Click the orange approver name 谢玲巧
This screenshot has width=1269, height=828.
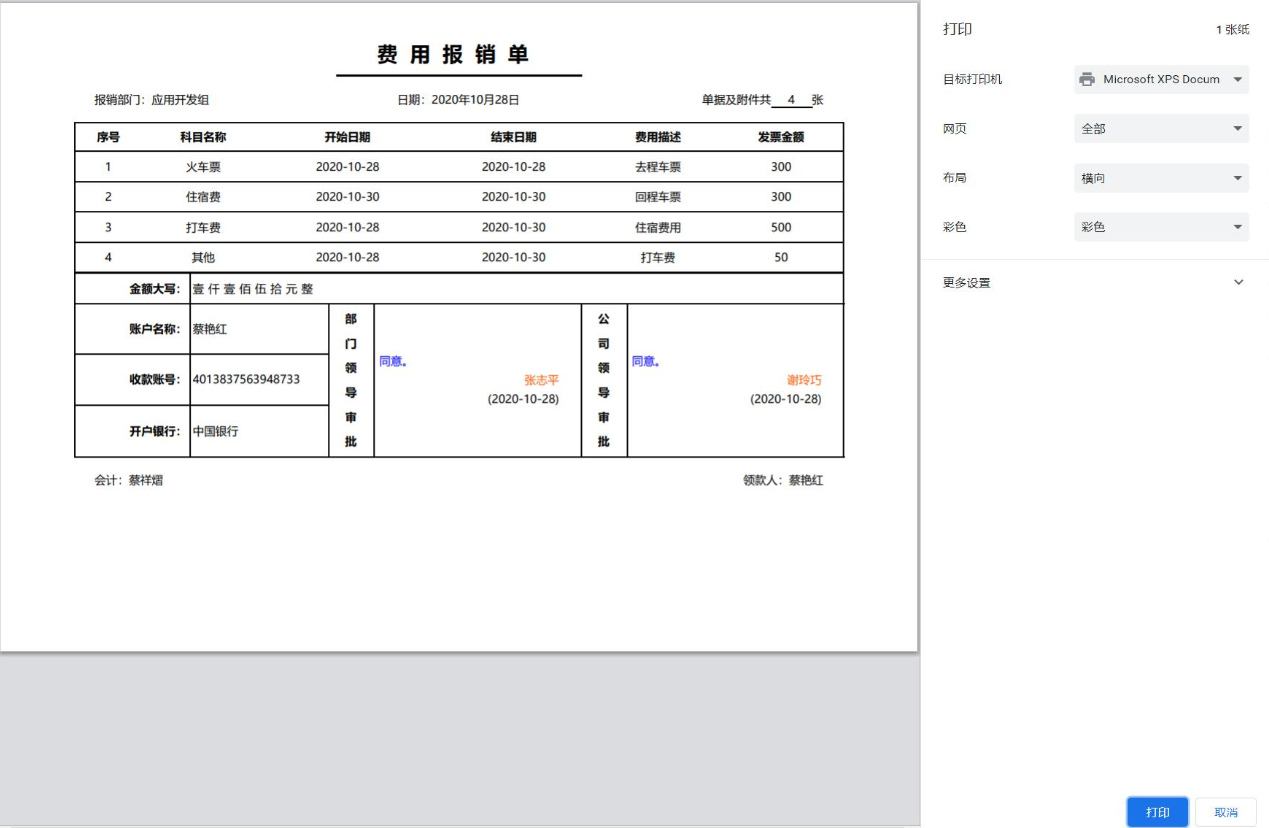(x=804, y=380)
